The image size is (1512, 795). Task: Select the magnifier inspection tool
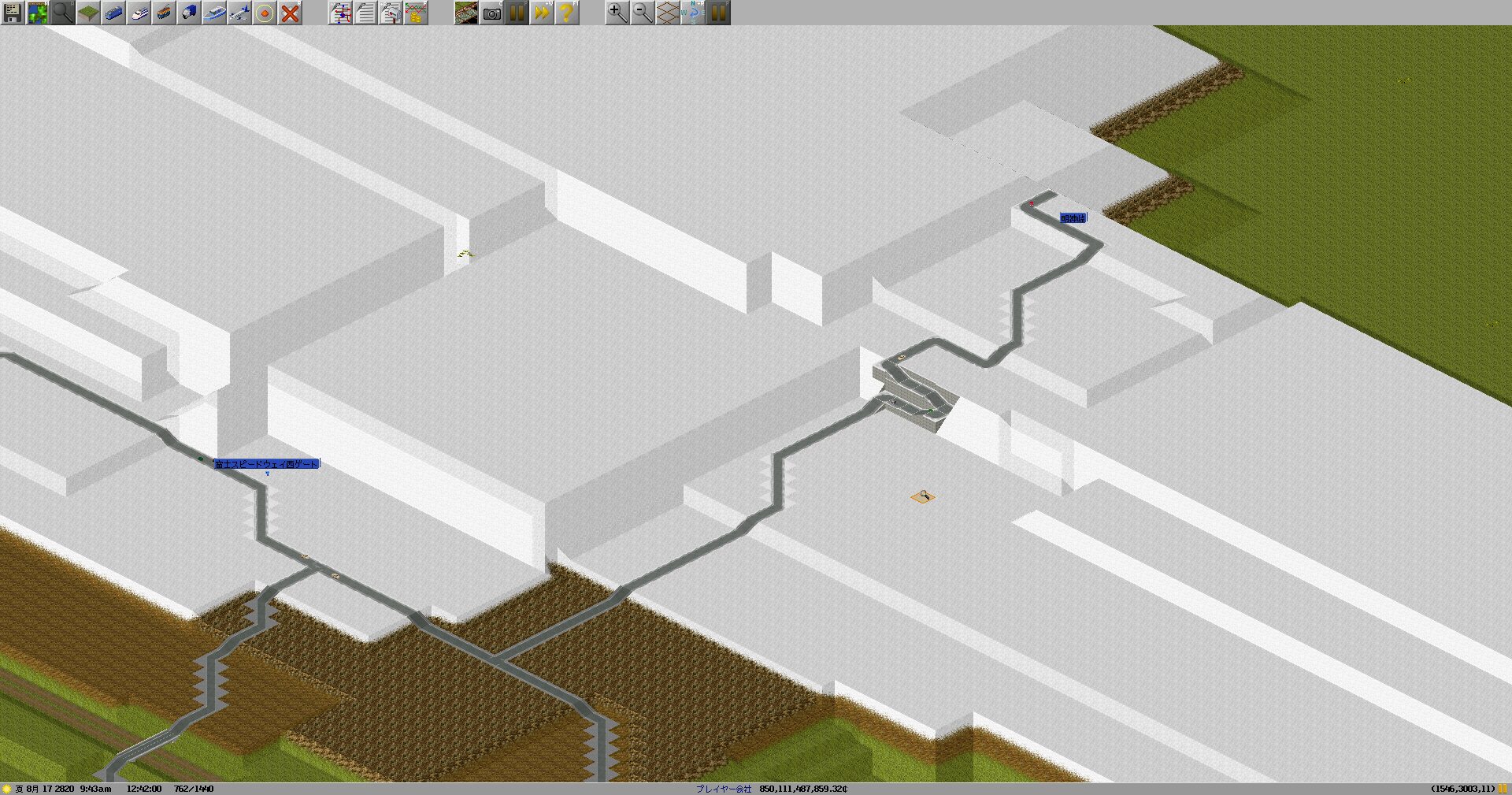[63, 13]
